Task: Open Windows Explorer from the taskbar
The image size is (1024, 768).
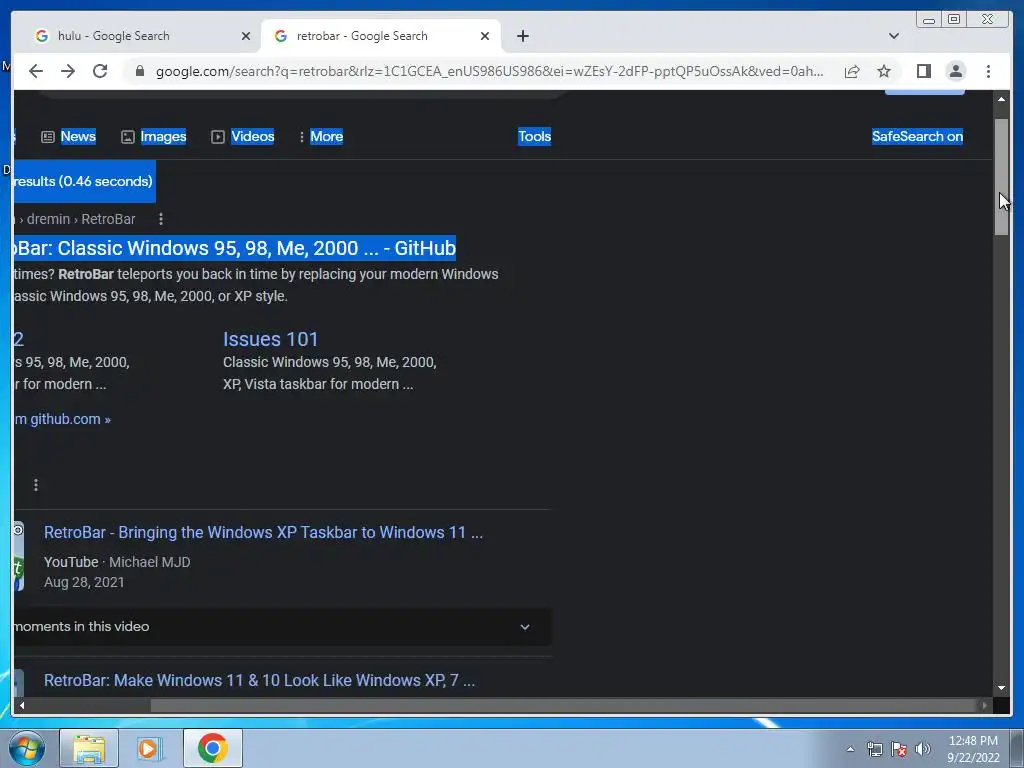Action: [x=89, y=748]
